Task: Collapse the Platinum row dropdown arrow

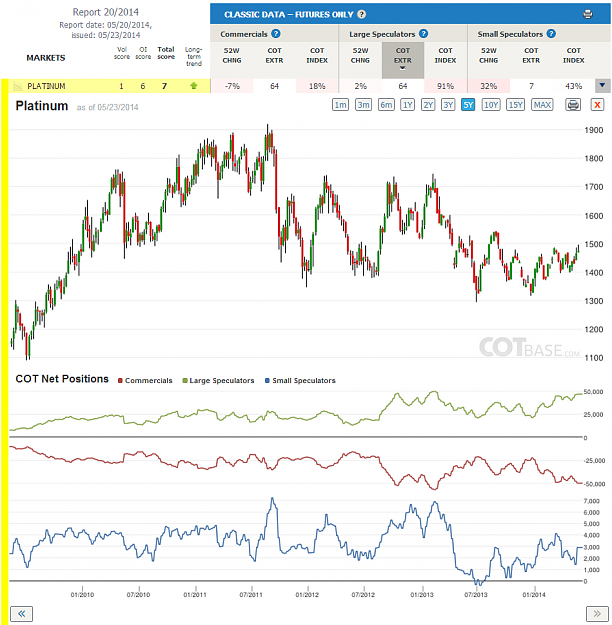Action: pos(602,86)
